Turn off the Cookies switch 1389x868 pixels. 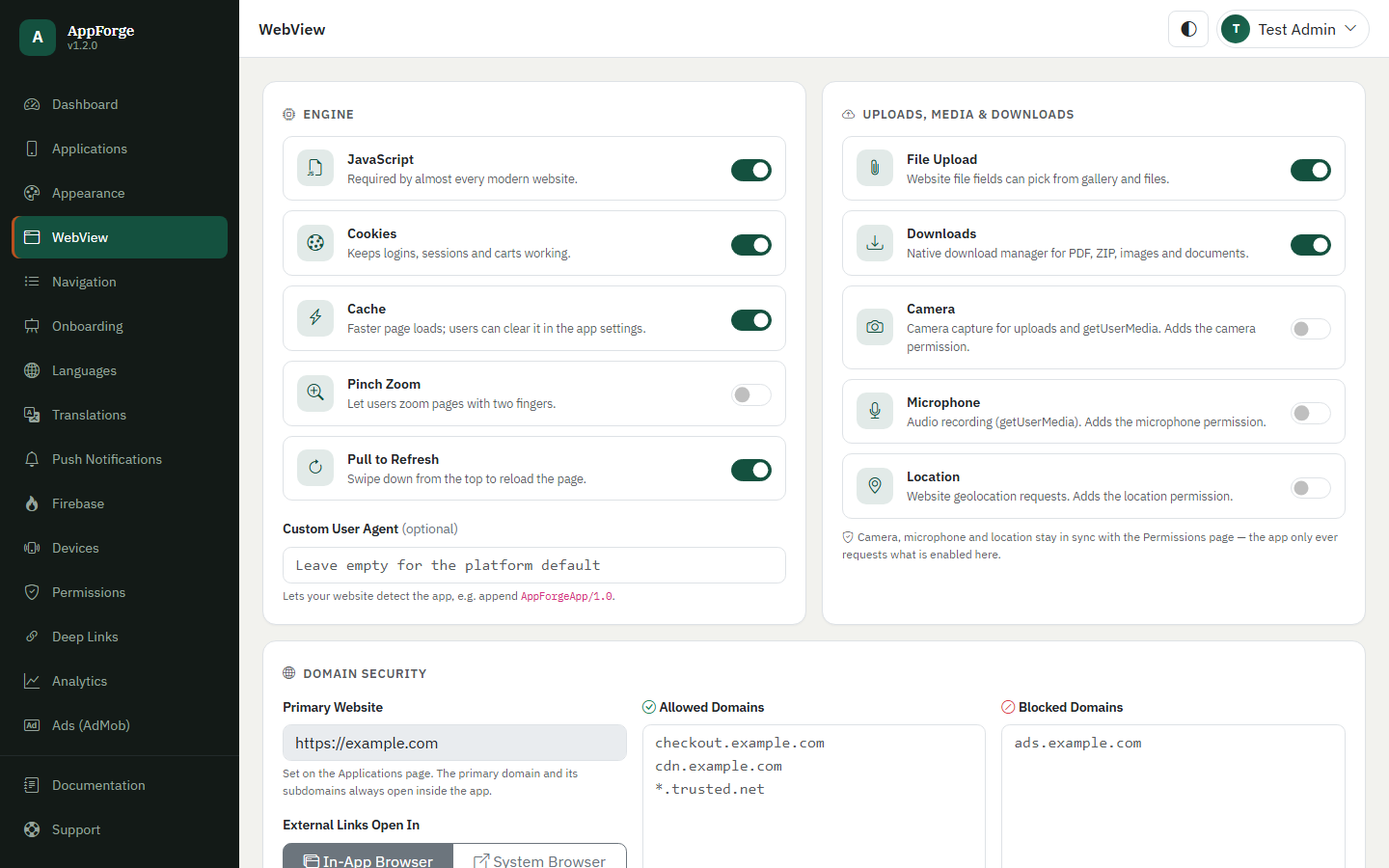751,245
